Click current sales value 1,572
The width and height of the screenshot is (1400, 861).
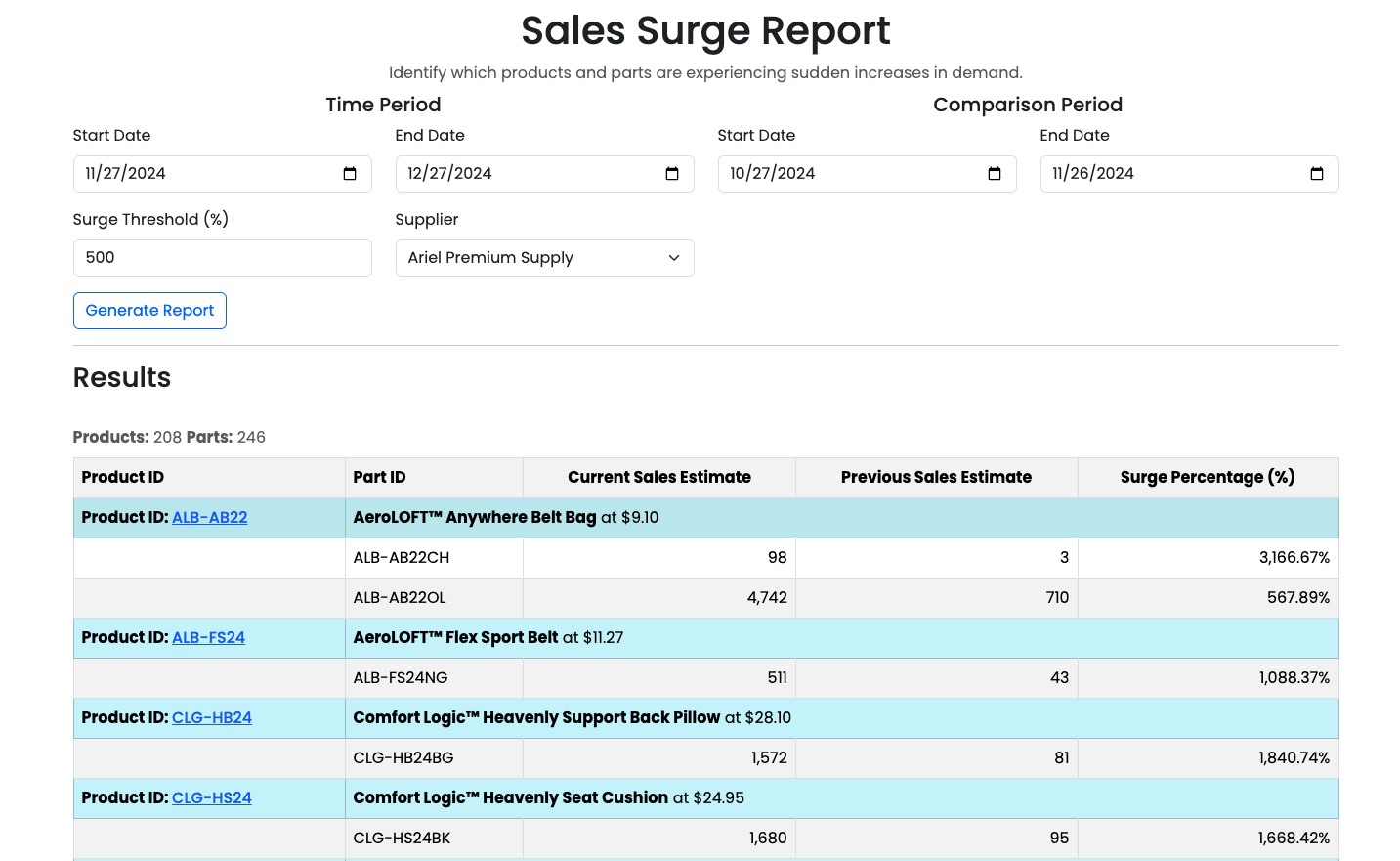coord(769,758)
